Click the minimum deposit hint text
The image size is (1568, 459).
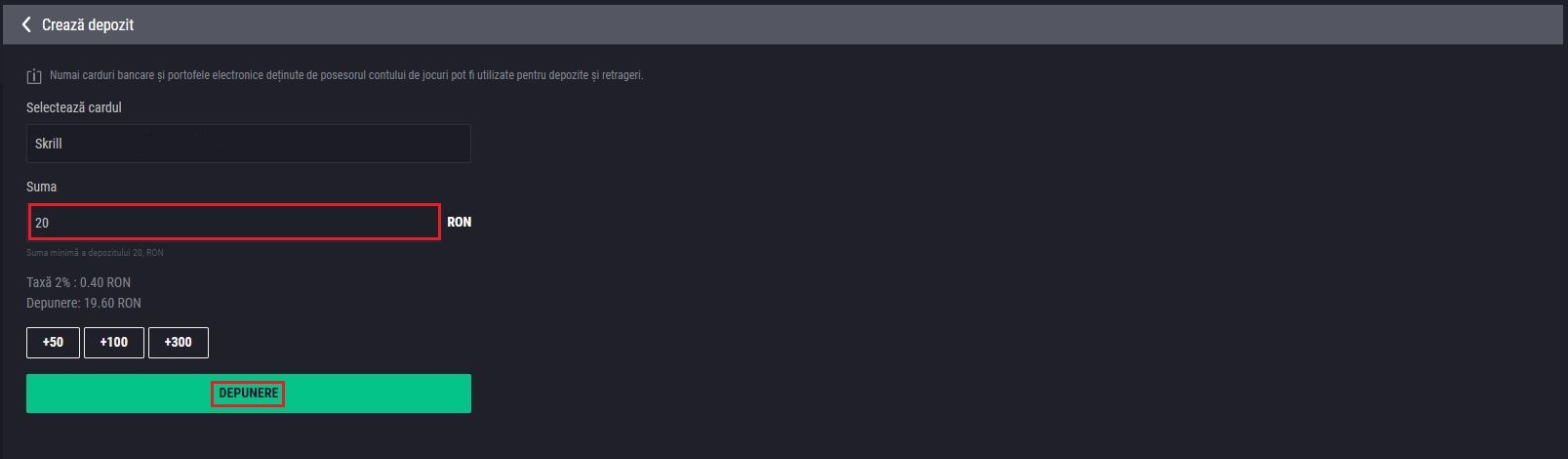click(x=95, y=253)
